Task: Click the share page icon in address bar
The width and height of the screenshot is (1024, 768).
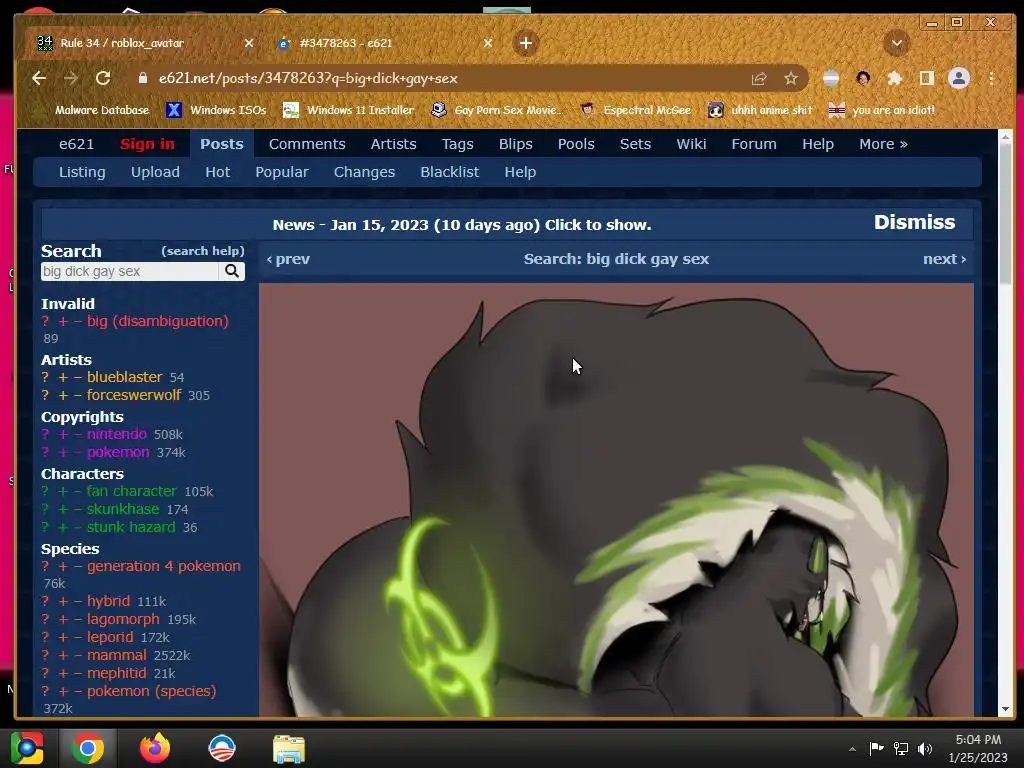Action: point(759,79)
